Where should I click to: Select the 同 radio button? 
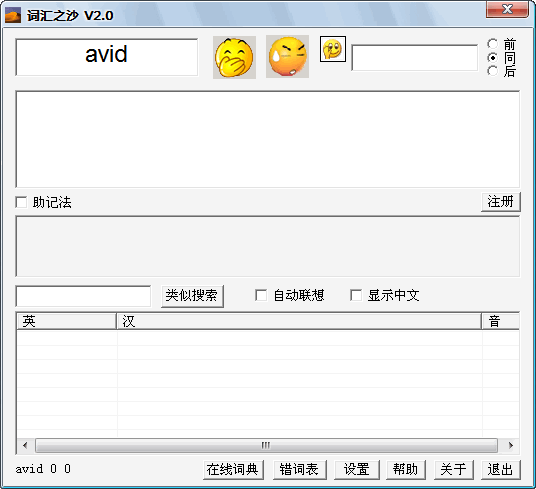click(493, 57)
